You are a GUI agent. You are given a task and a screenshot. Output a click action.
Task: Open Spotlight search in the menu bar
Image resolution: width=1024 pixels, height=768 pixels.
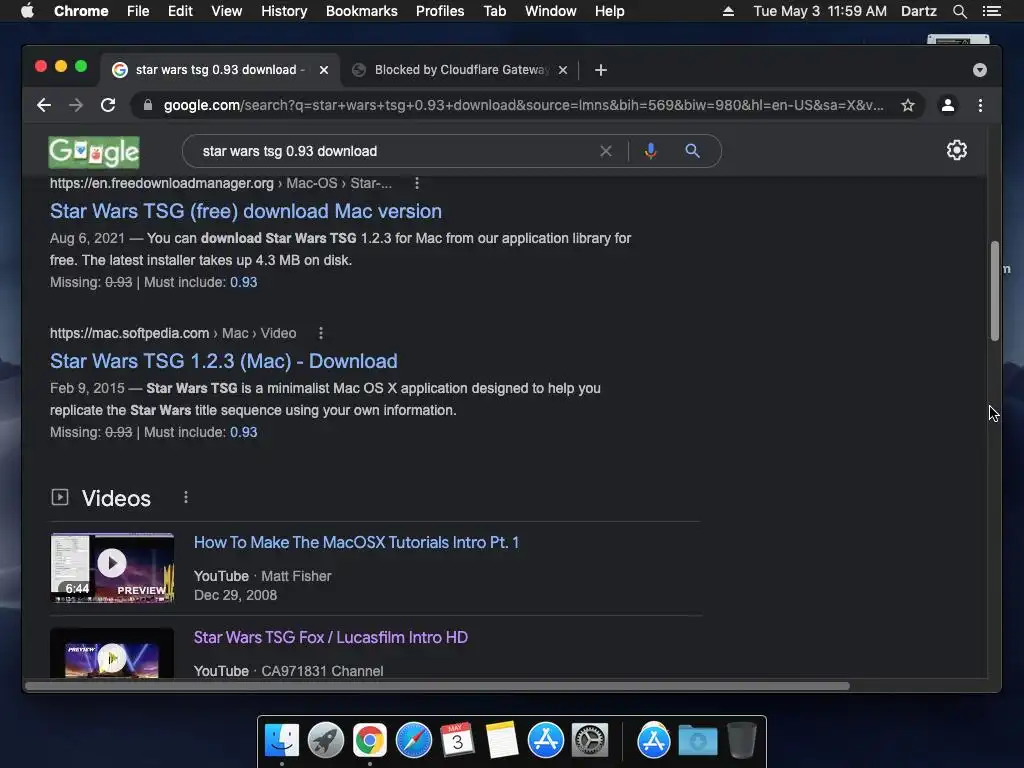coord(959,11)
